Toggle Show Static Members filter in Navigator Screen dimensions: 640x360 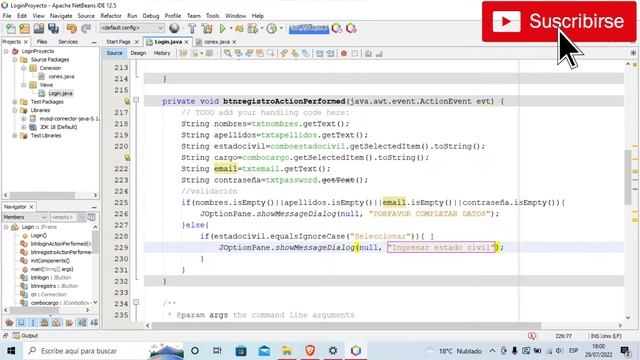pos(33,322)
